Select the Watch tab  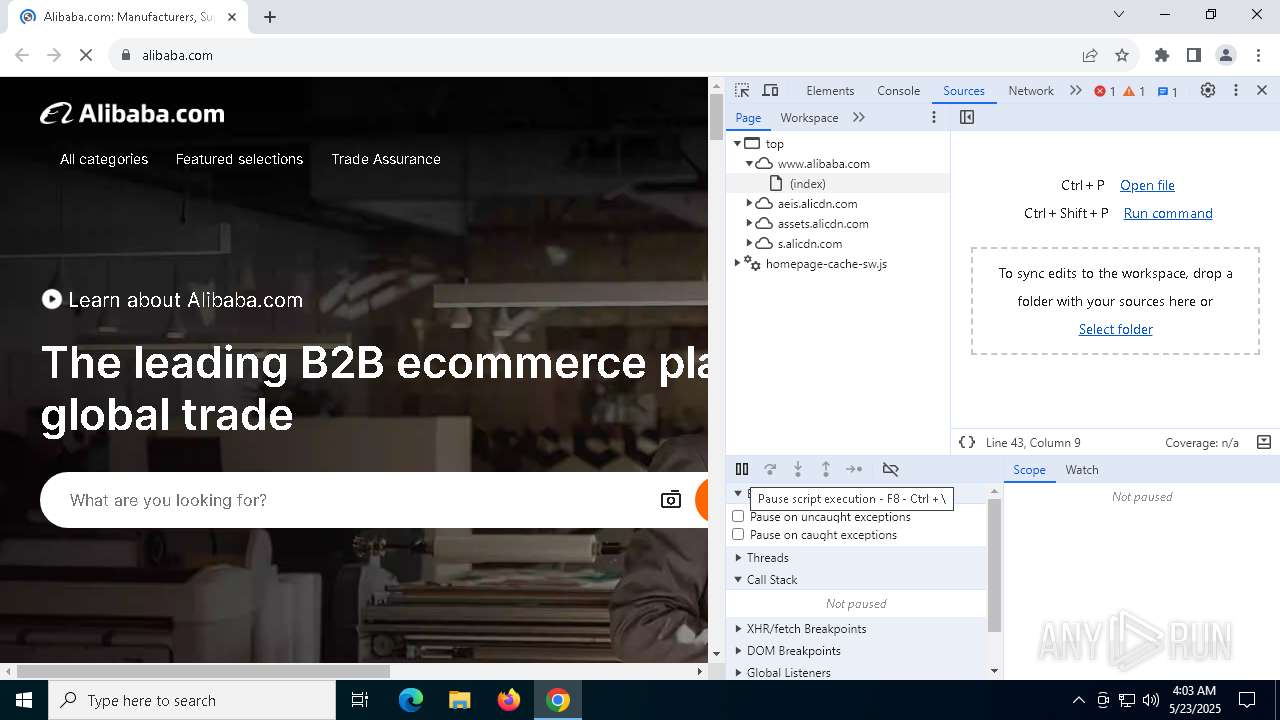[x=1081, y=470]
